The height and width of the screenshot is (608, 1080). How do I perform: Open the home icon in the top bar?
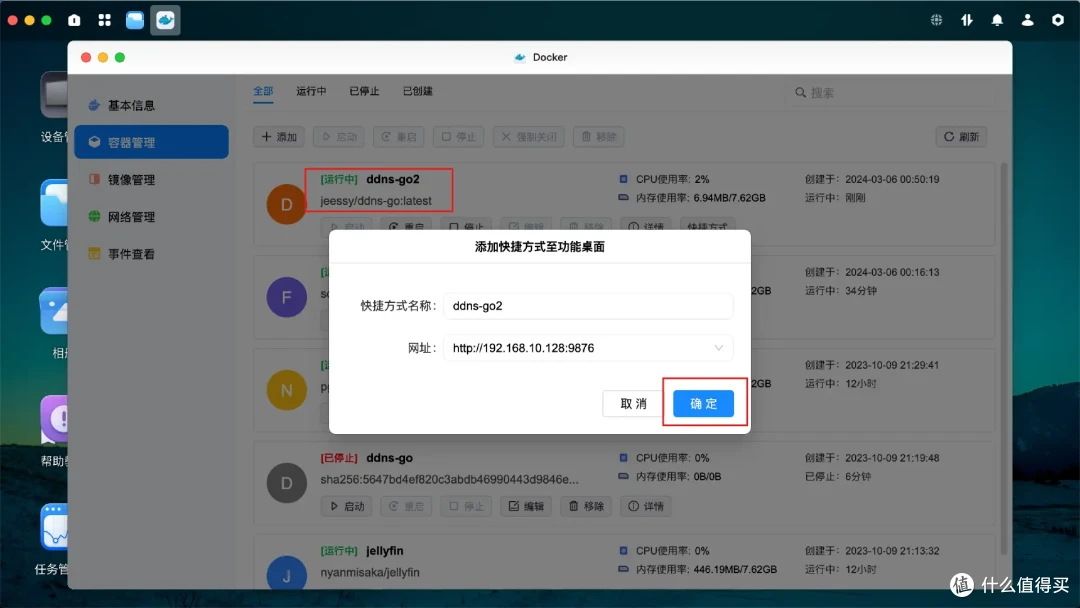(x=74, y=20)
